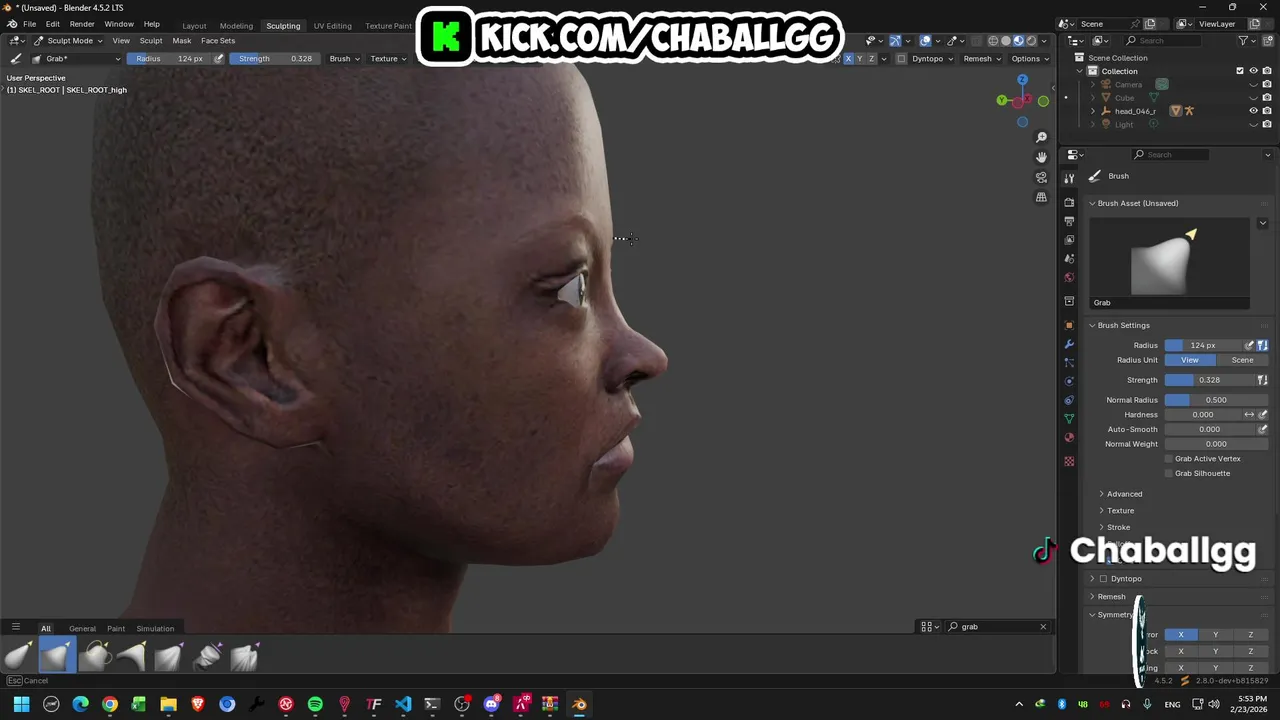The height and width of the screenshot is (720, 1280).
Task: Open the Material properties tab
Action: click(x=1069, y=438)
